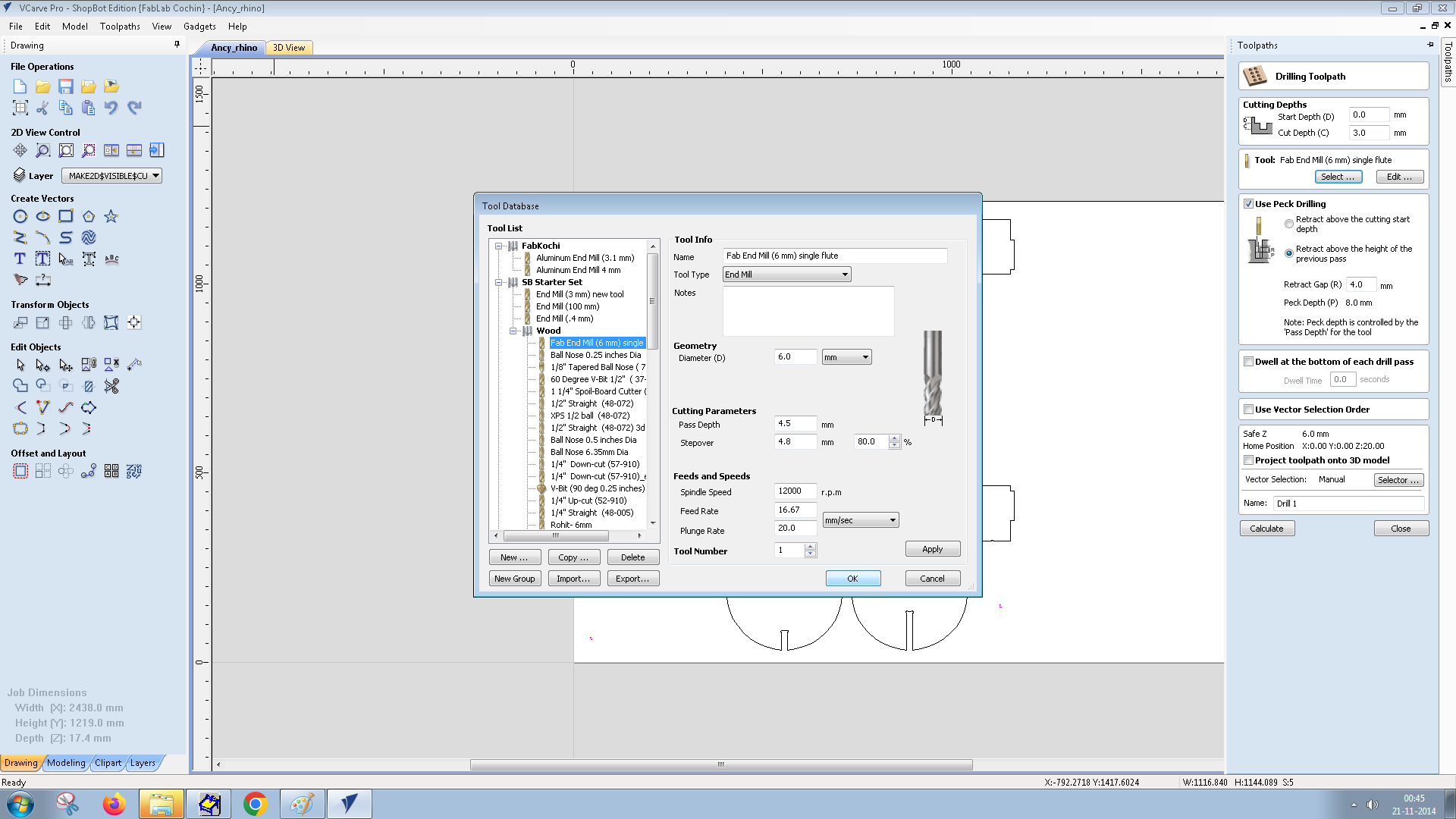Image resolution: width=1456 pixels, height=819 pixels.
Task: Click the Layer stack icon
Action: coord(20,175)
